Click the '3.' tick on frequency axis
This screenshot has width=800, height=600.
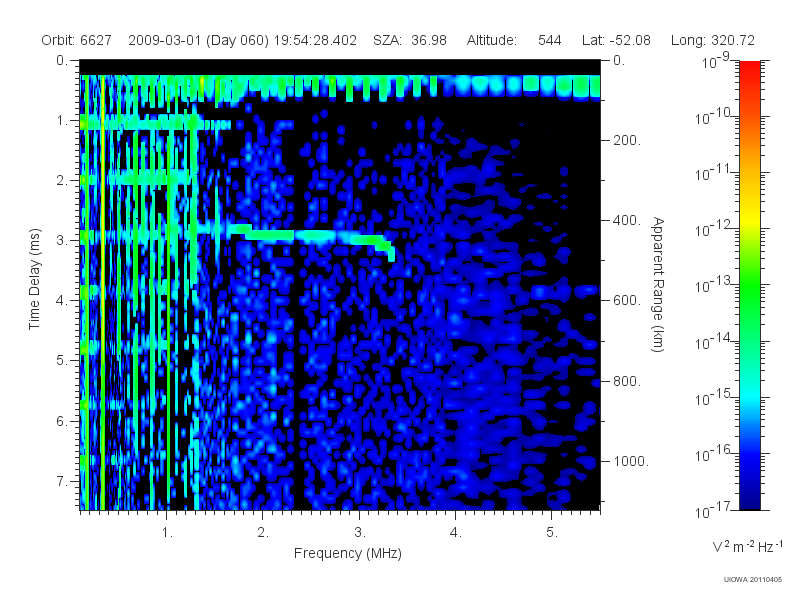point(360,533)
